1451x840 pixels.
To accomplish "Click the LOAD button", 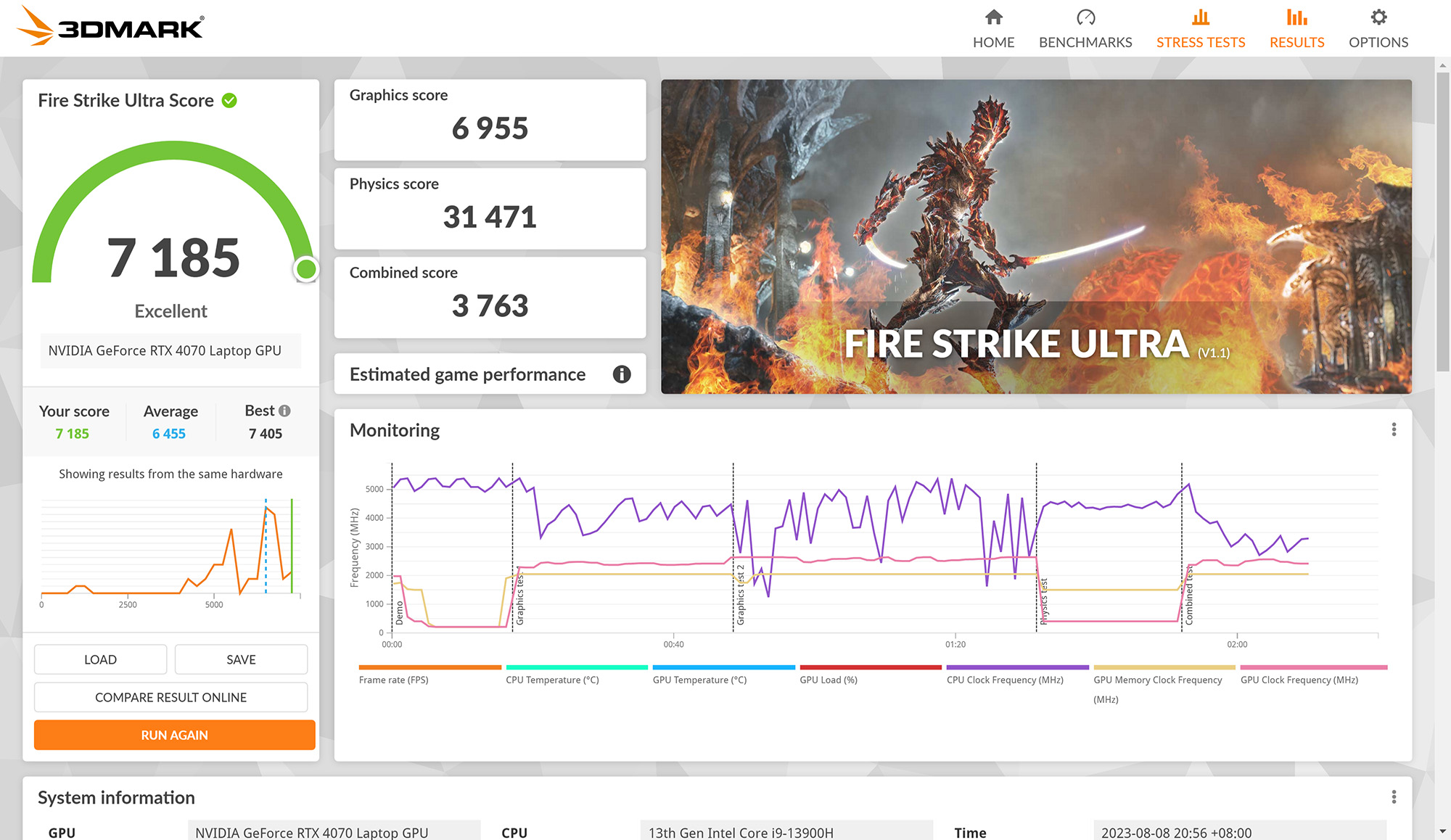I will click(100, 659).
